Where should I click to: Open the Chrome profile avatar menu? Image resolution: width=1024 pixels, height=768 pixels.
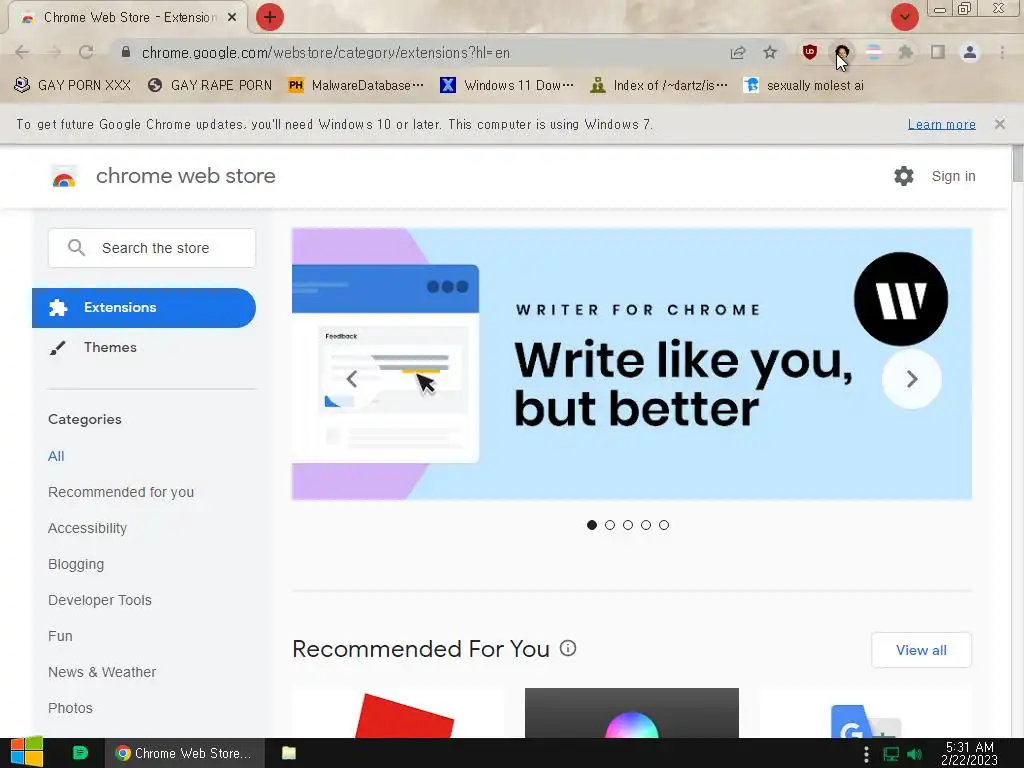tap(970, 52)
